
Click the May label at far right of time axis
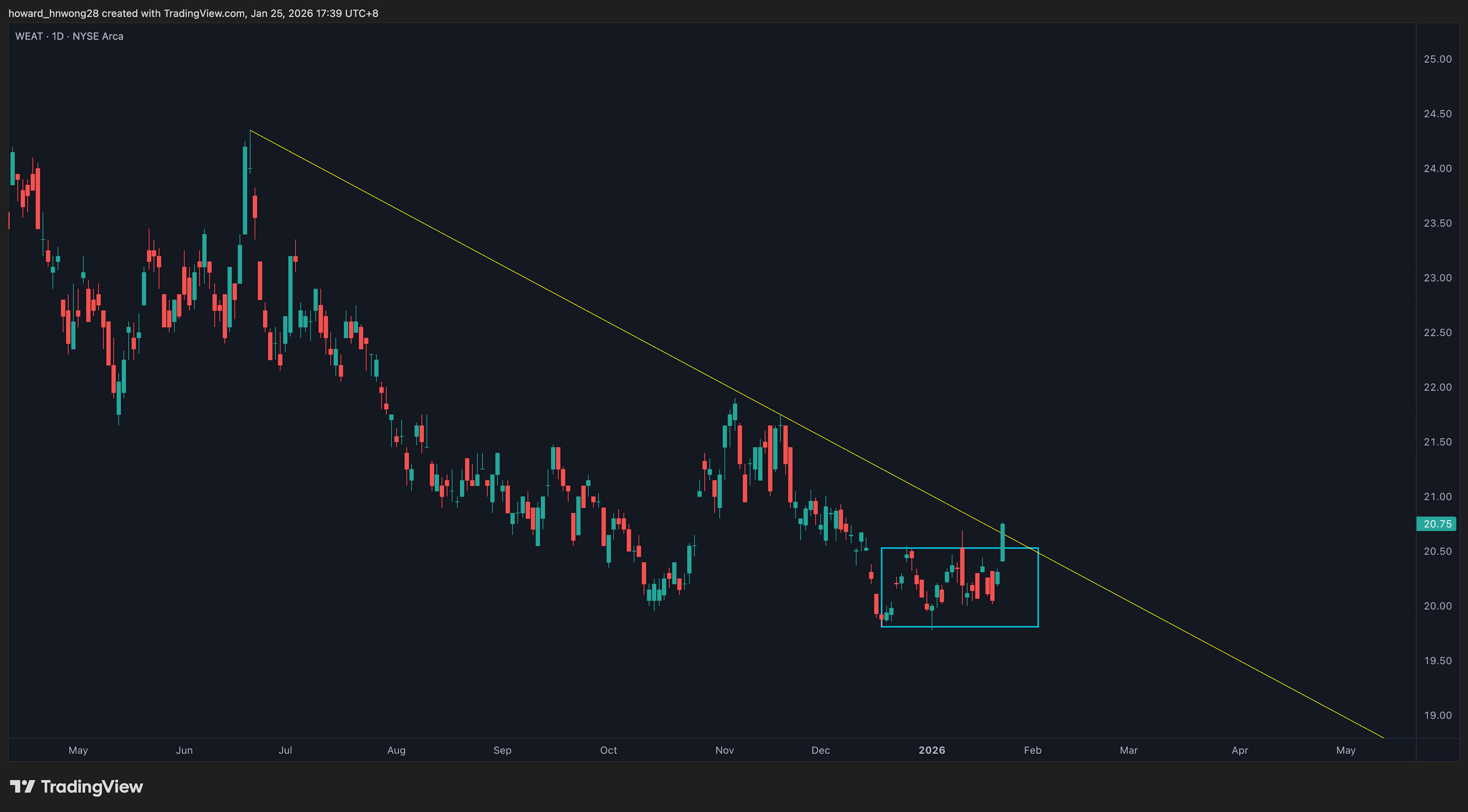click(1346, 750)
